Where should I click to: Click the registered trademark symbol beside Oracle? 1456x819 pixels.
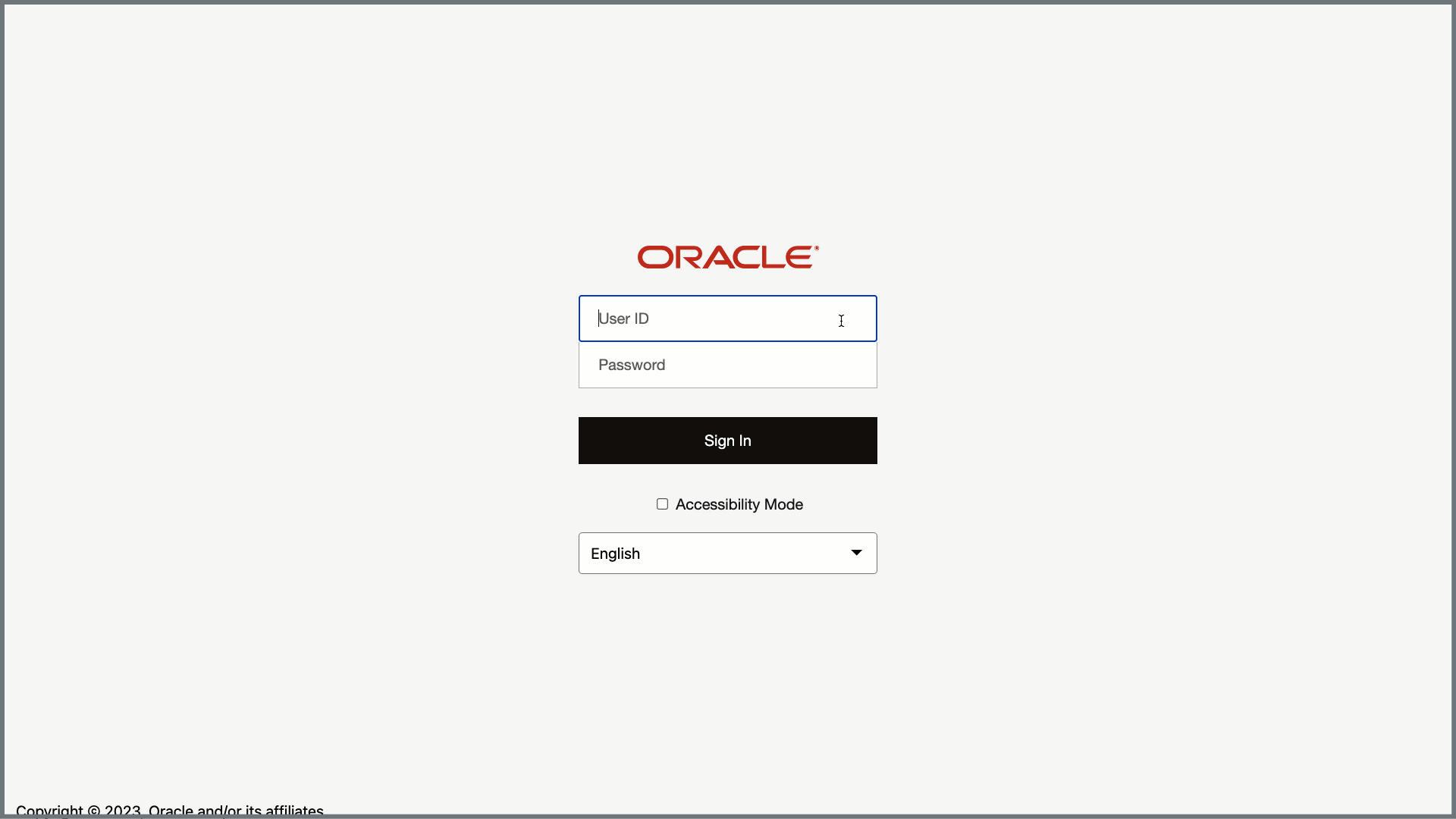pos(817,248)
